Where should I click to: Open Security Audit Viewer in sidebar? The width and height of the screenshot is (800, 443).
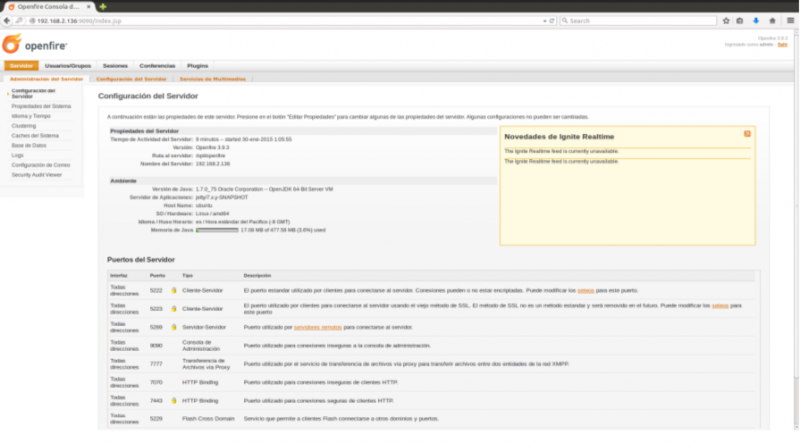coord(36,174)
